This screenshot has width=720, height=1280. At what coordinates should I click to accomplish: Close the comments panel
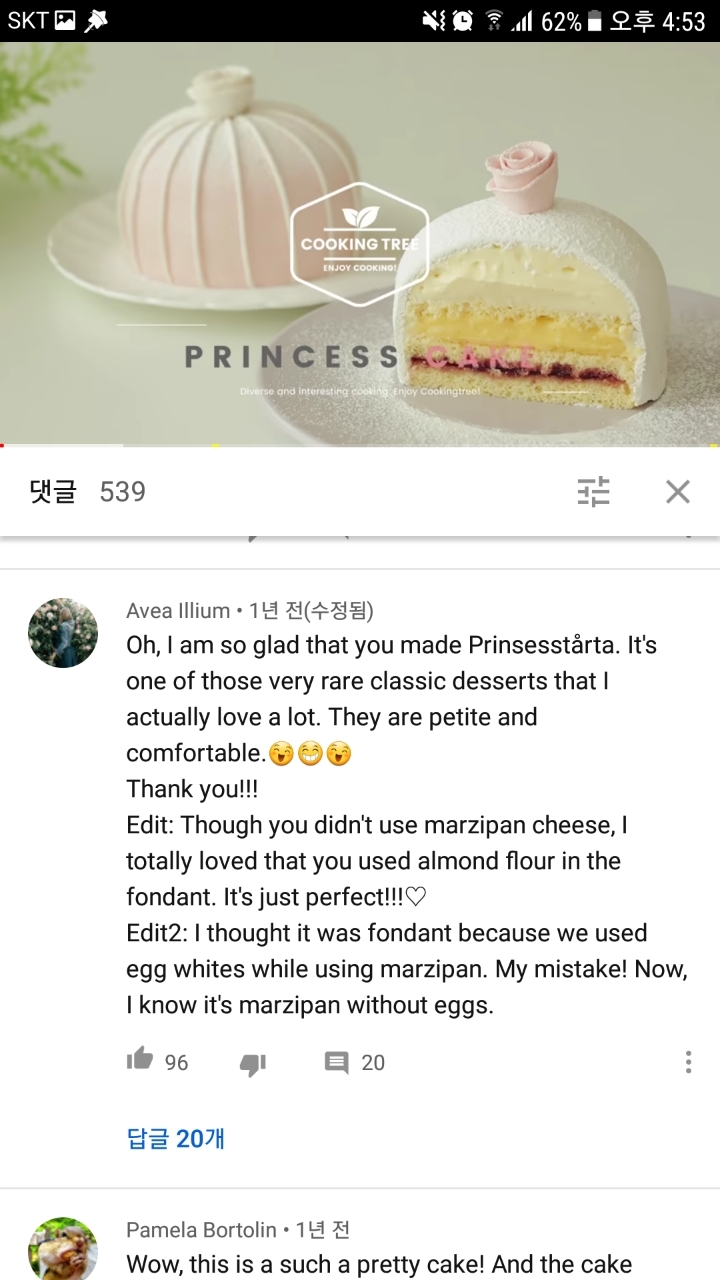coord(678,491)
